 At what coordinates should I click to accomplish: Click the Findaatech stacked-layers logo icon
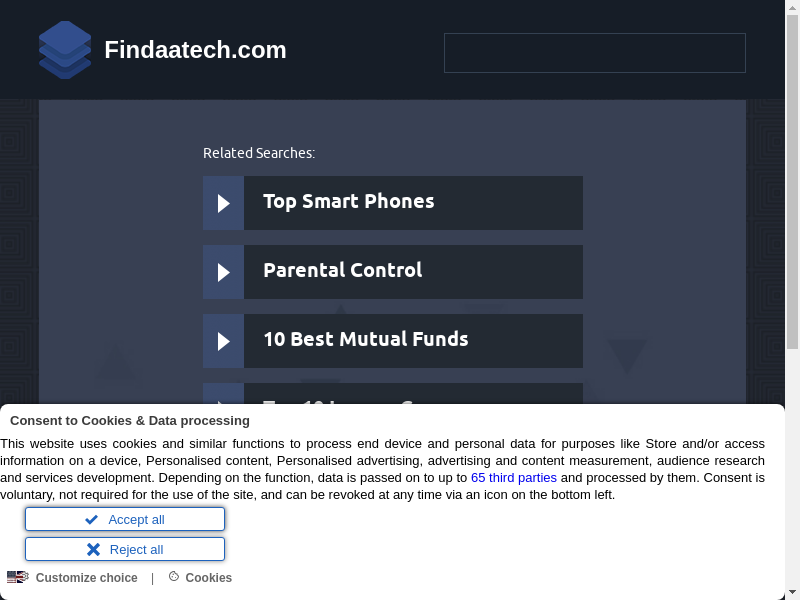65,50
